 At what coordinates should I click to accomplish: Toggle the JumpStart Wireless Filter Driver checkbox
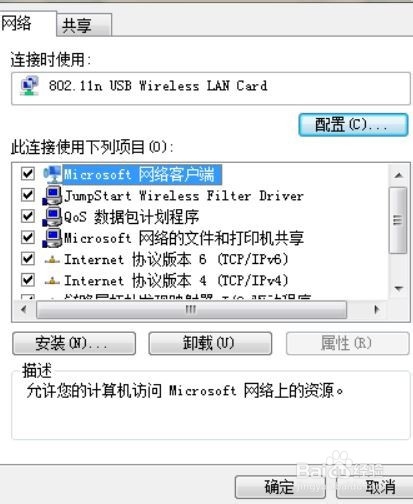pyautogui.click(x=28, y=195)
